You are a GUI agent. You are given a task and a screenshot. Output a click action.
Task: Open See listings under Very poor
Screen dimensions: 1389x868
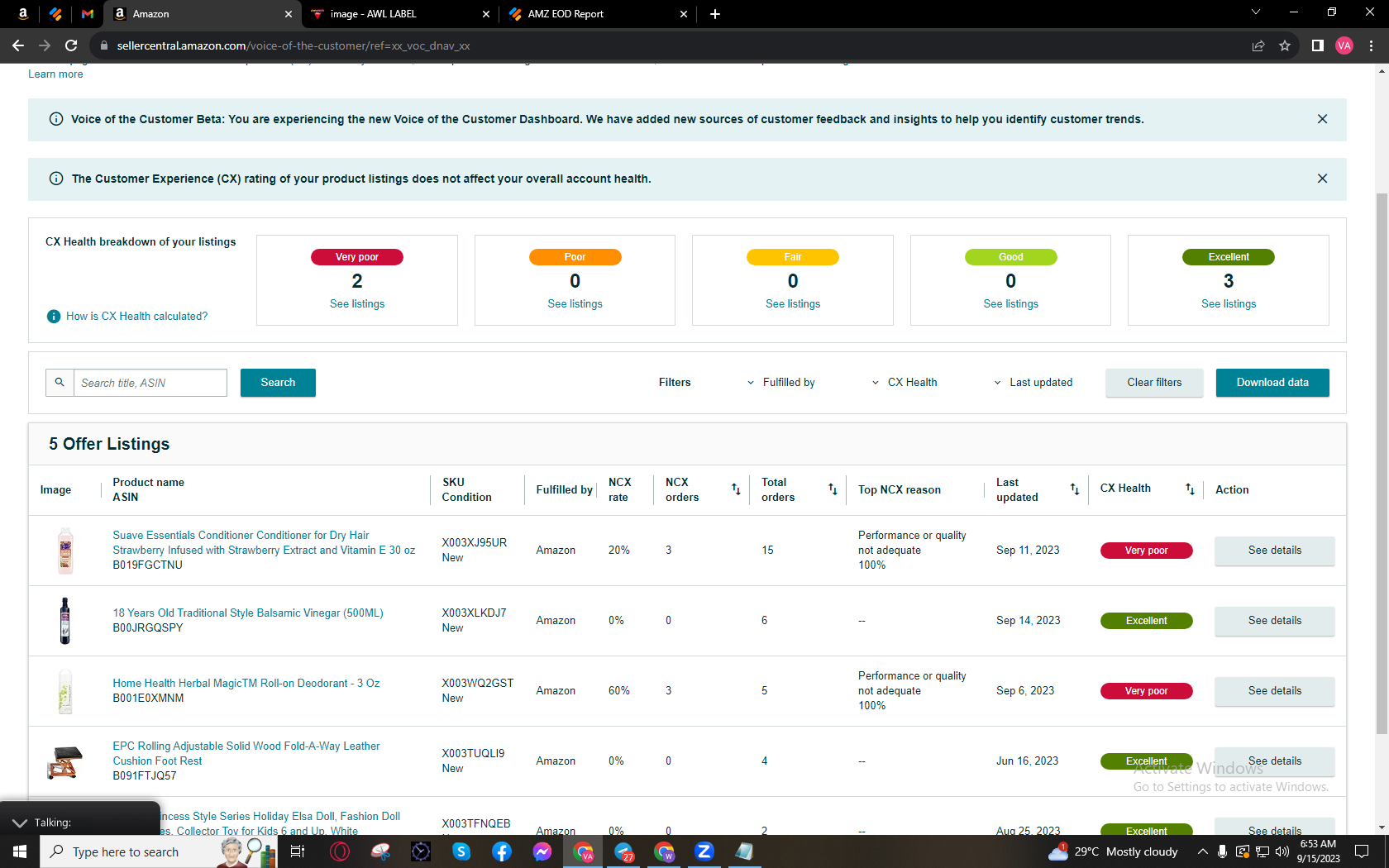tap(357, 303)
